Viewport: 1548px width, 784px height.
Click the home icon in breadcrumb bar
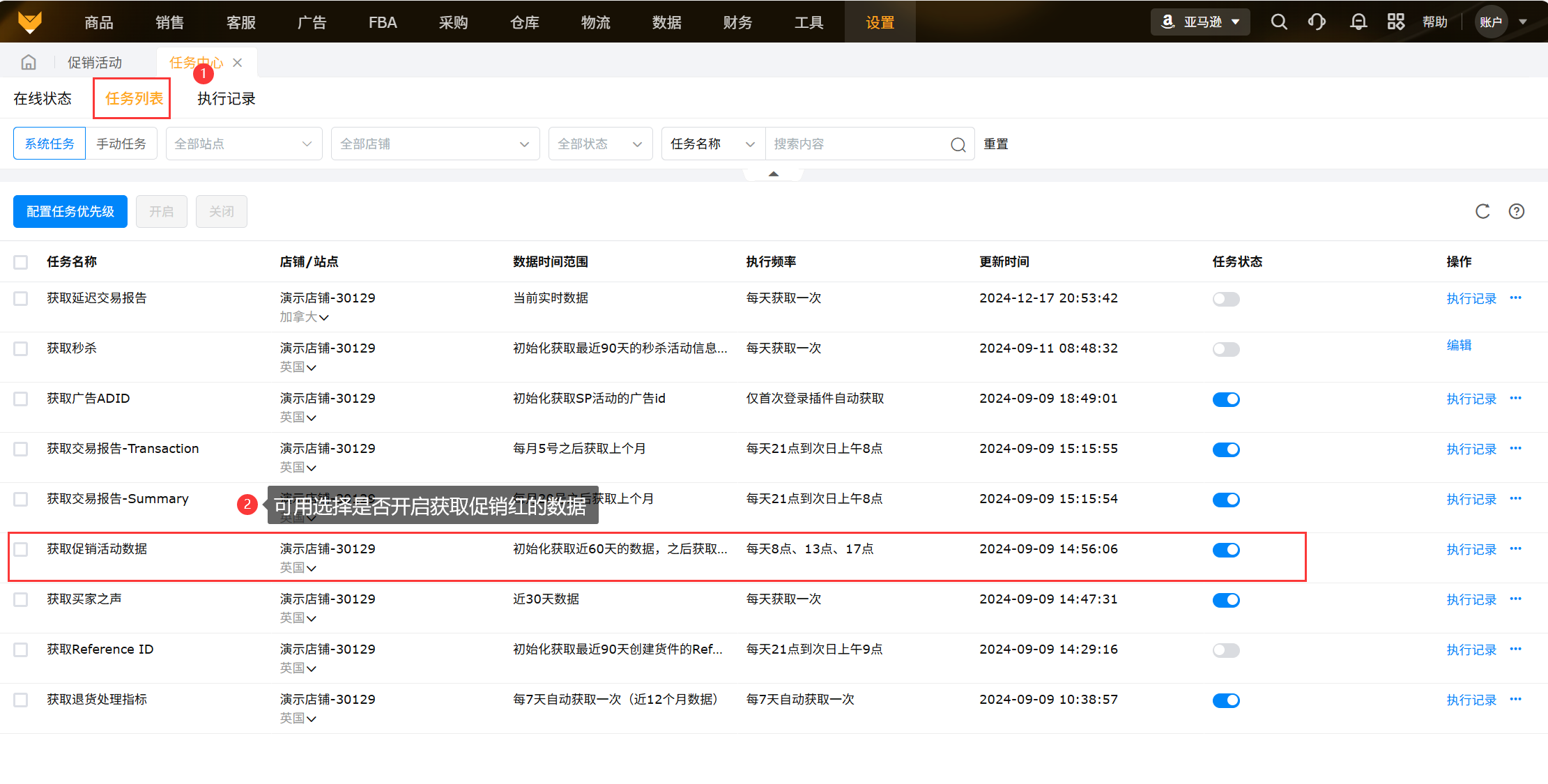point(29,63)
